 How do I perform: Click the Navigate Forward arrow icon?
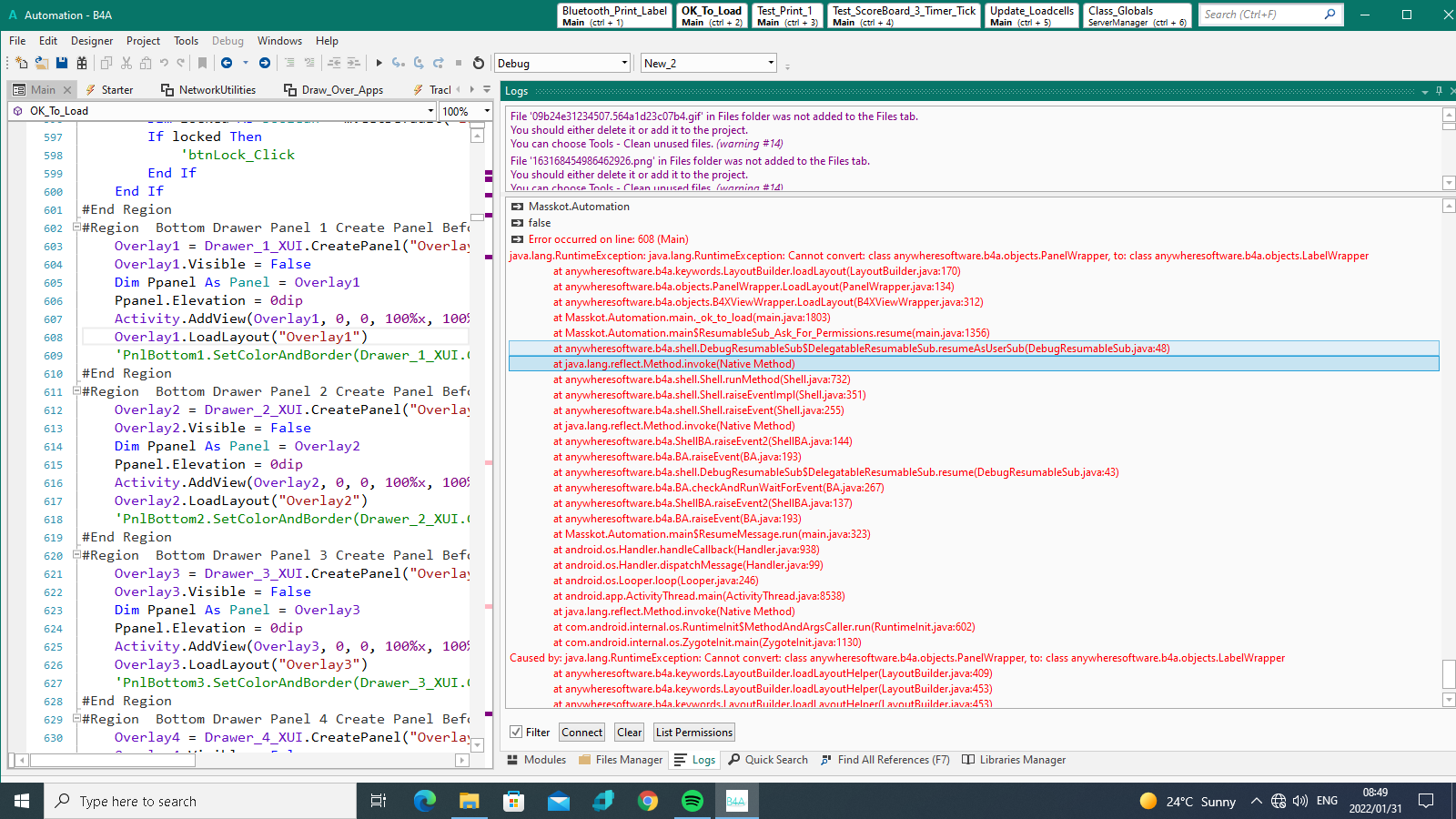[265, 63]
